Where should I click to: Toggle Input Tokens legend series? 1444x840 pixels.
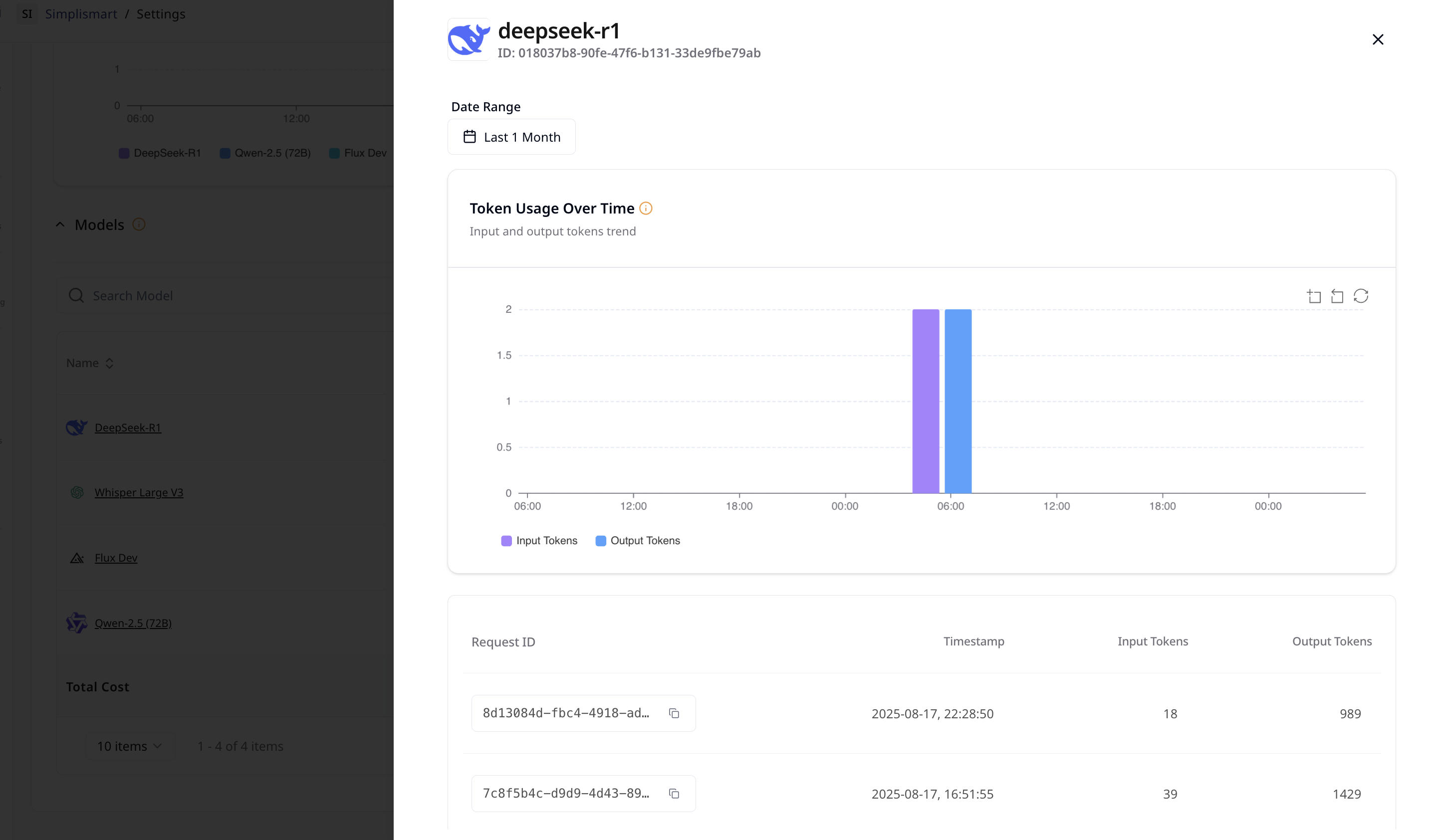pos(539,541)
